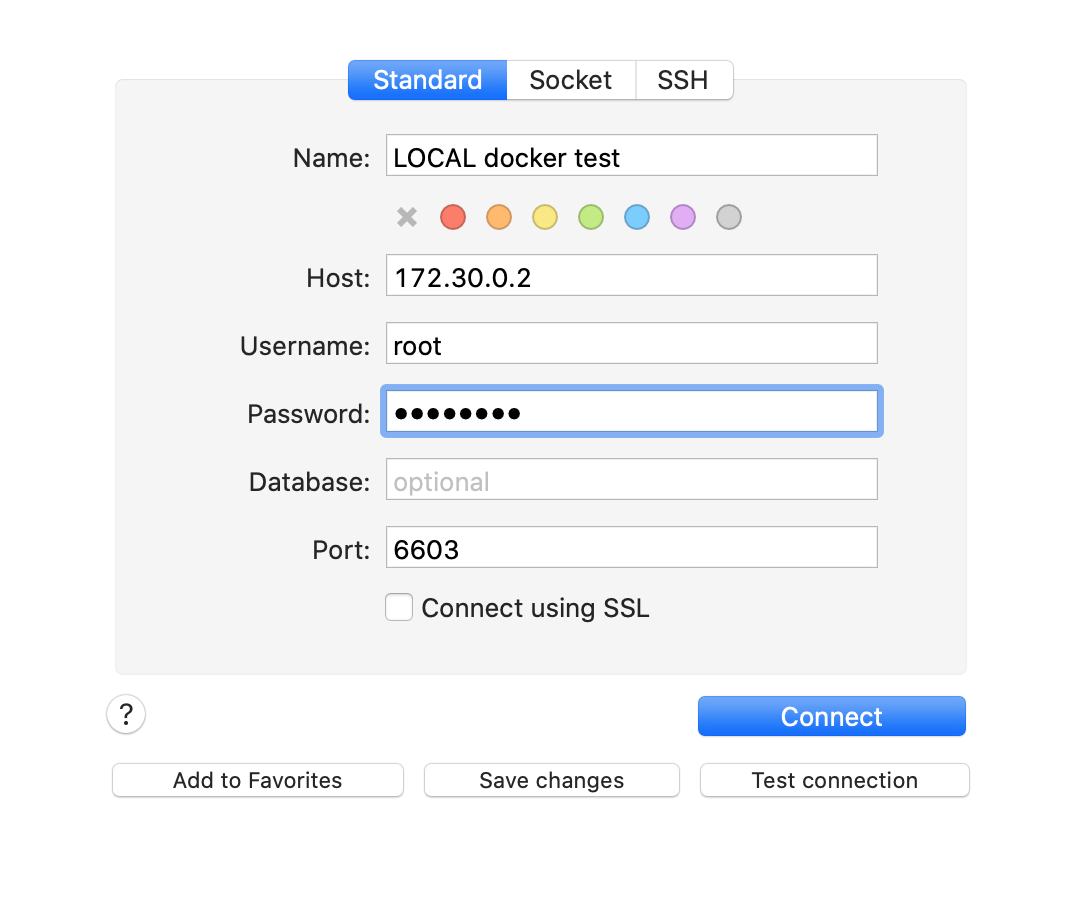
Task: Clear the color label with X icon
Action: (x=407, y=217)
